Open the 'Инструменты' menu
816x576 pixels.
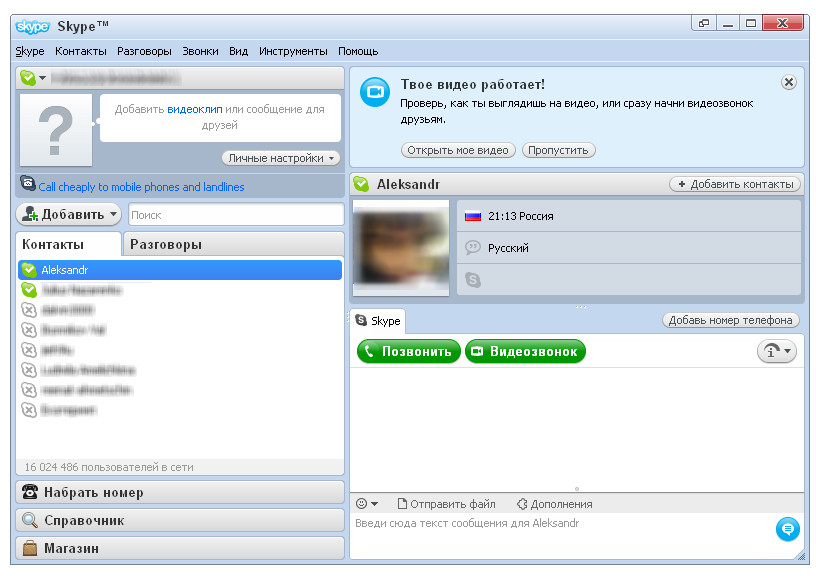coord(293,52)
